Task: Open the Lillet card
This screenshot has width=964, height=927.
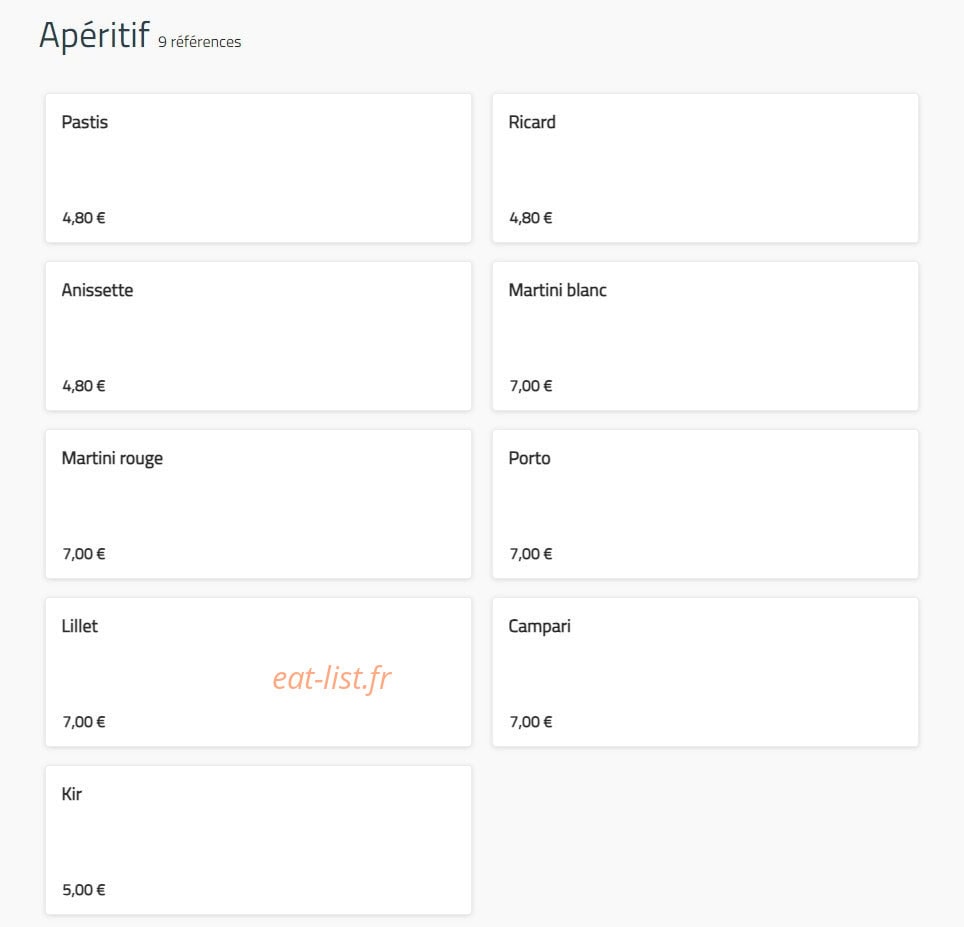Action: coord(258,672)
